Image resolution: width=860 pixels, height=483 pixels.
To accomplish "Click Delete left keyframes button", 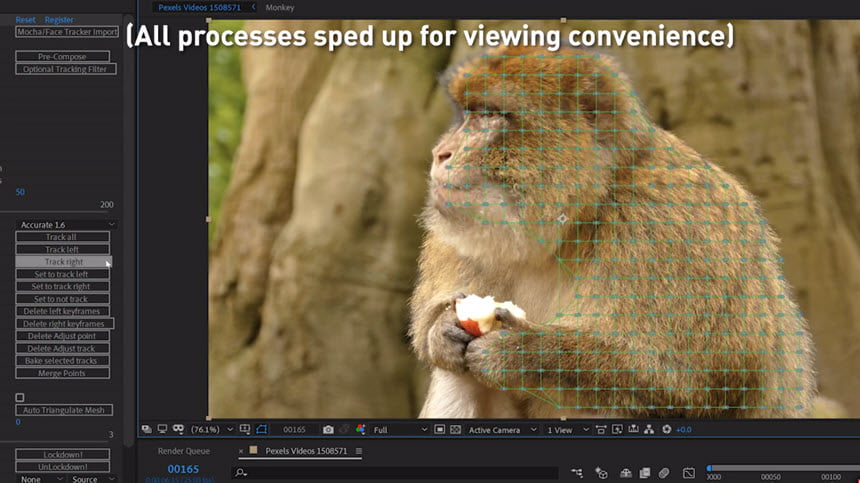I will pos(63,311).
